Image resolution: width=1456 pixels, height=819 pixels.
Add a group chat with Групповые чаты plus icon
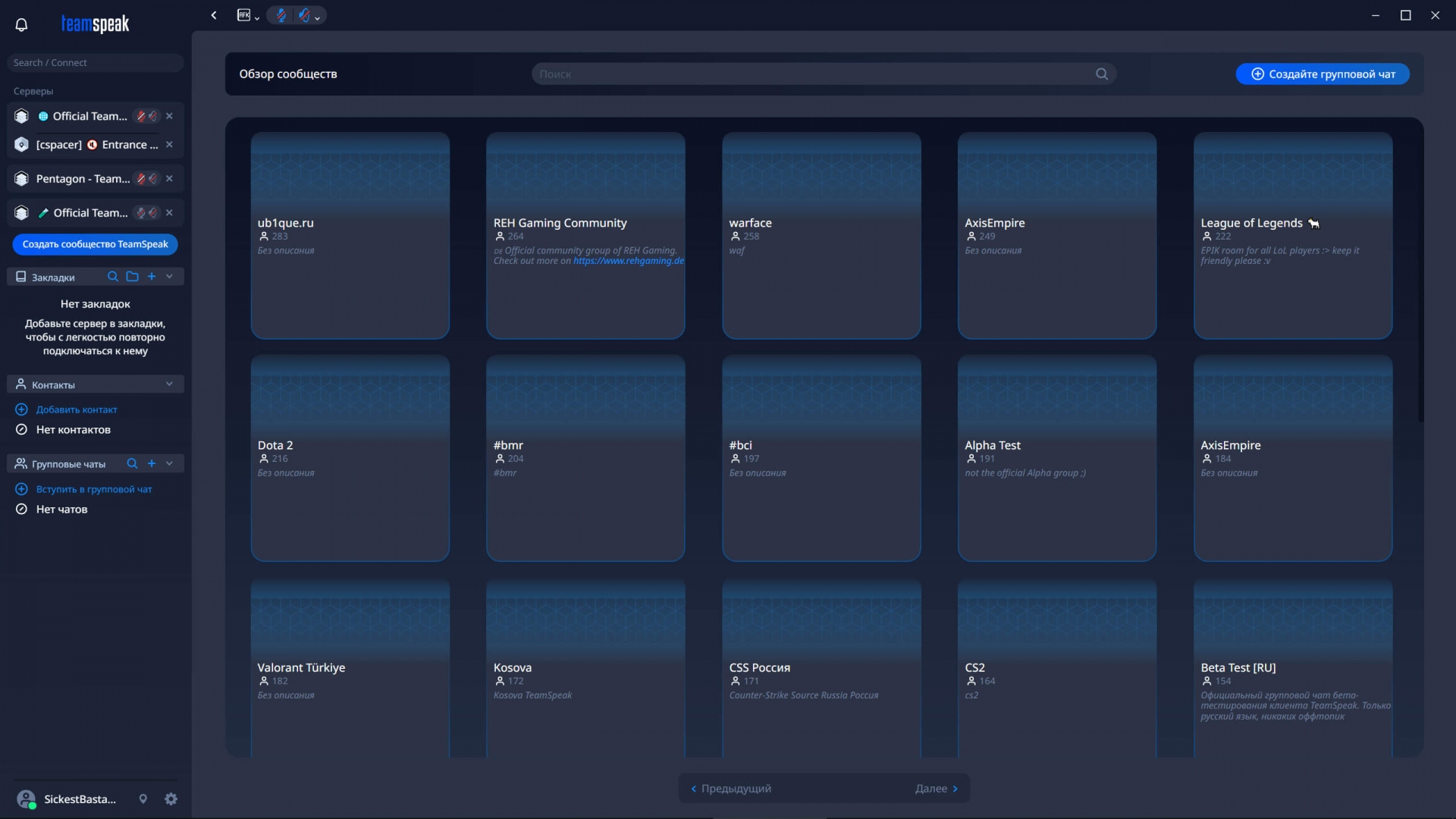coord(152,463)
